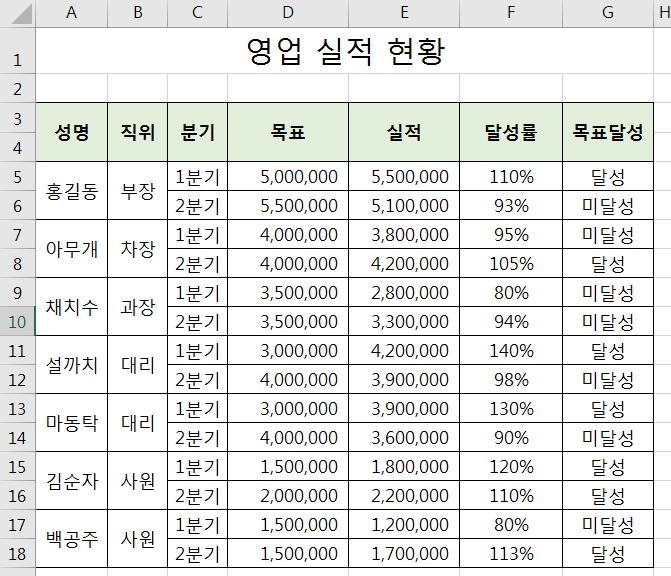671x576 pixels.
Task: Select the 3,300,000 actual cell
Action: point(404,321)
